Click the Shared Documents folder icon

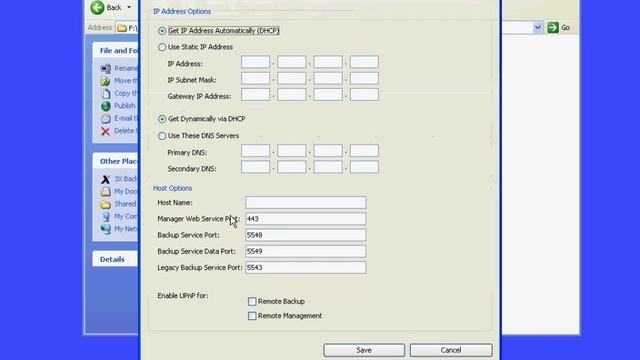[x=105, y=204]
